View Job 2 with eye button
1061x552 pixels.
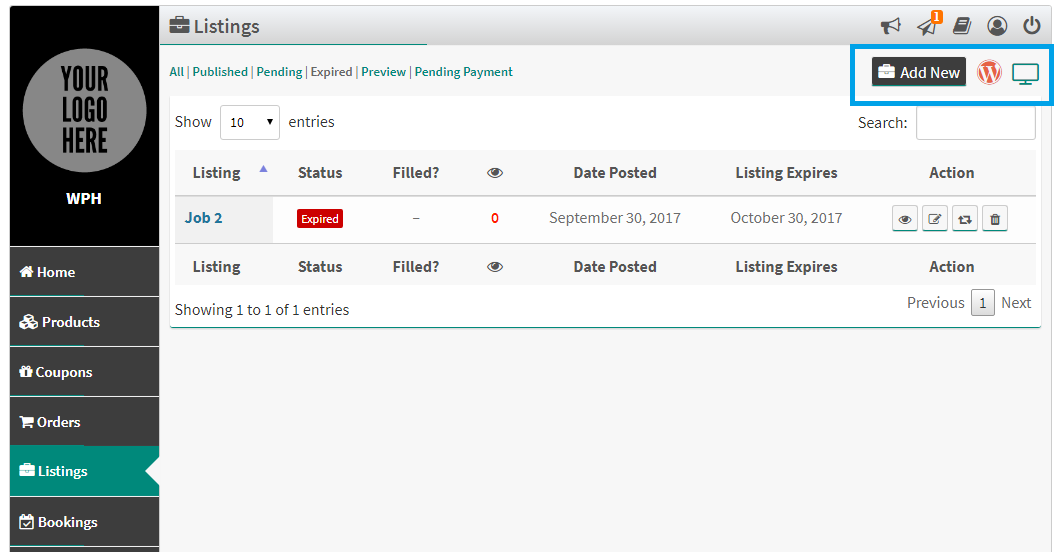905,218
